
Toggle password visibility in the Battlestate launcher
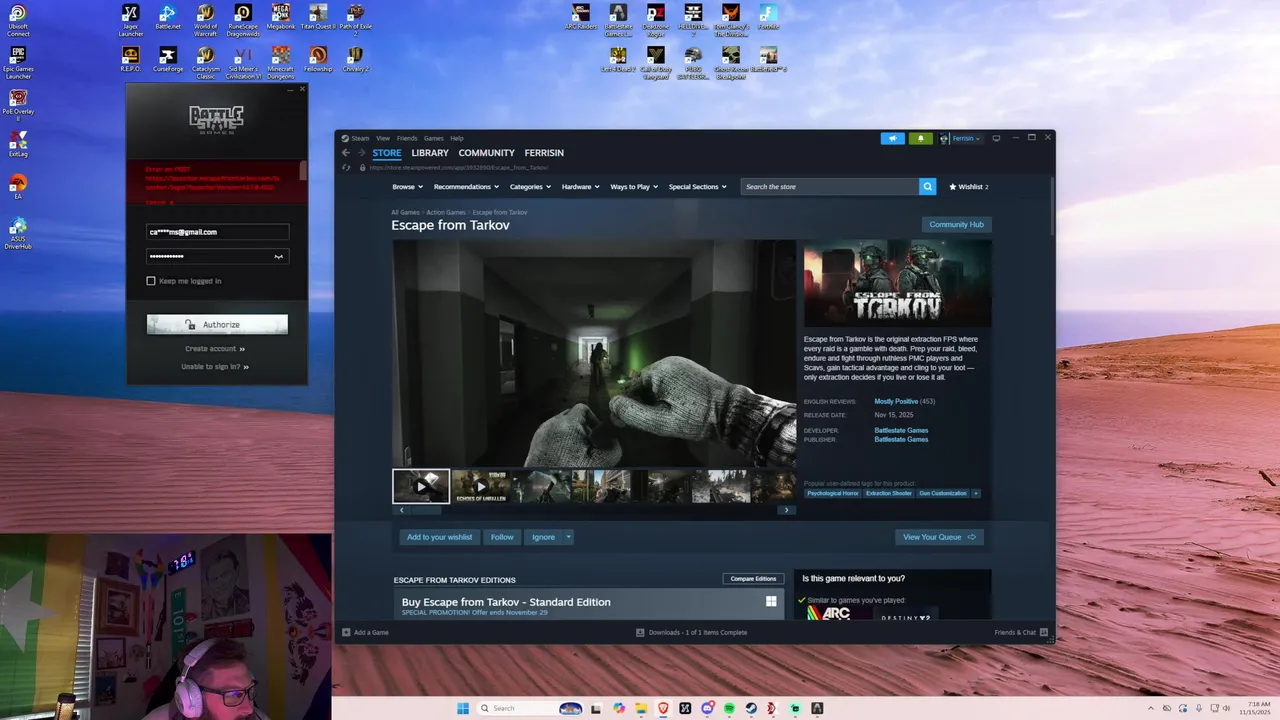(279, 257)
